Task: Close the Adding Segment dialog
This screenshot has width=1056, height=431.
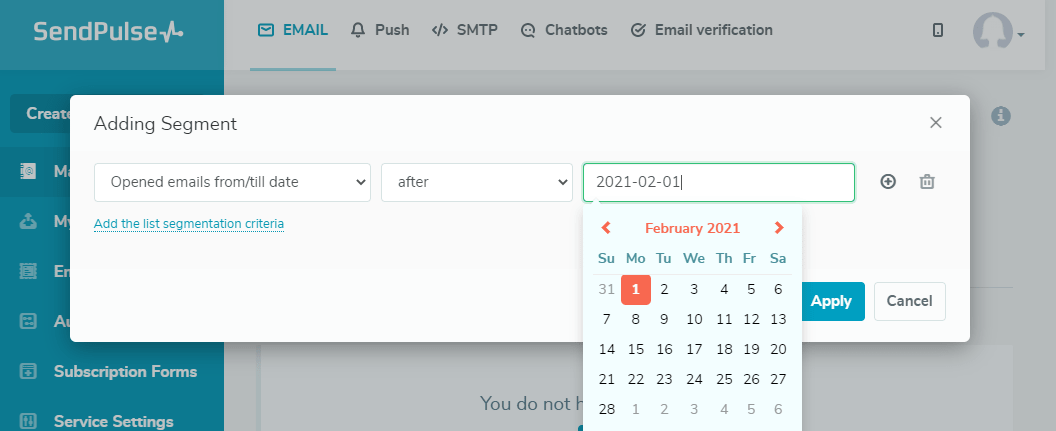Action: [x=936, y=123]
